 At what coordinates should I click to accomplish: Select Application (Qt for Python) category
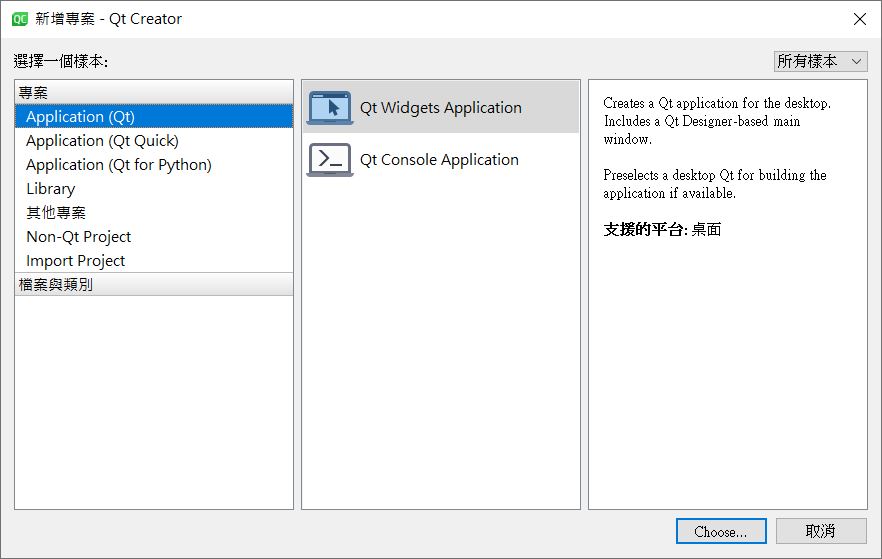click(154, 165)
